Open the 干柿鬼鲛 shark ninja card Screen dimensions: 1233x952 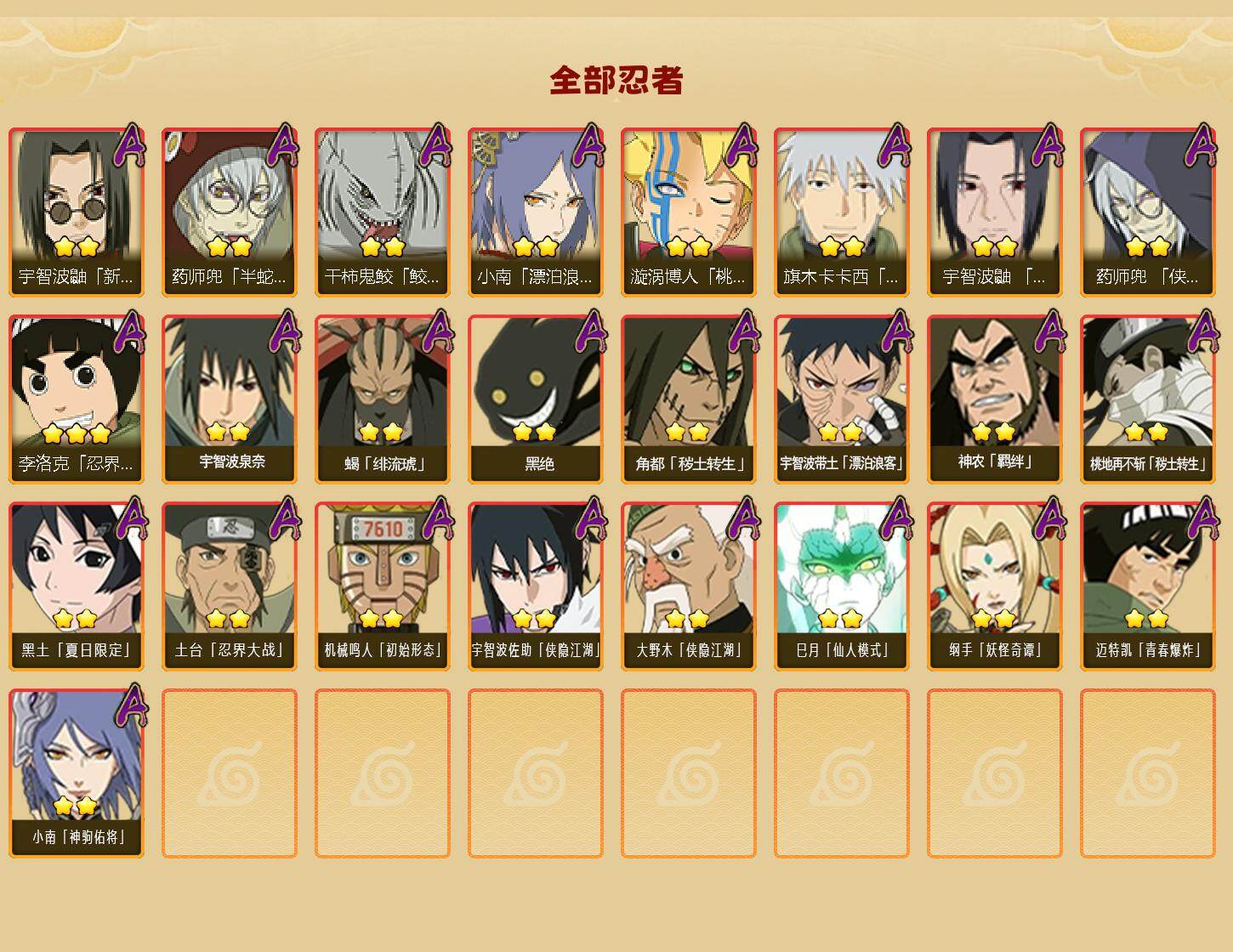coord(383,212)
